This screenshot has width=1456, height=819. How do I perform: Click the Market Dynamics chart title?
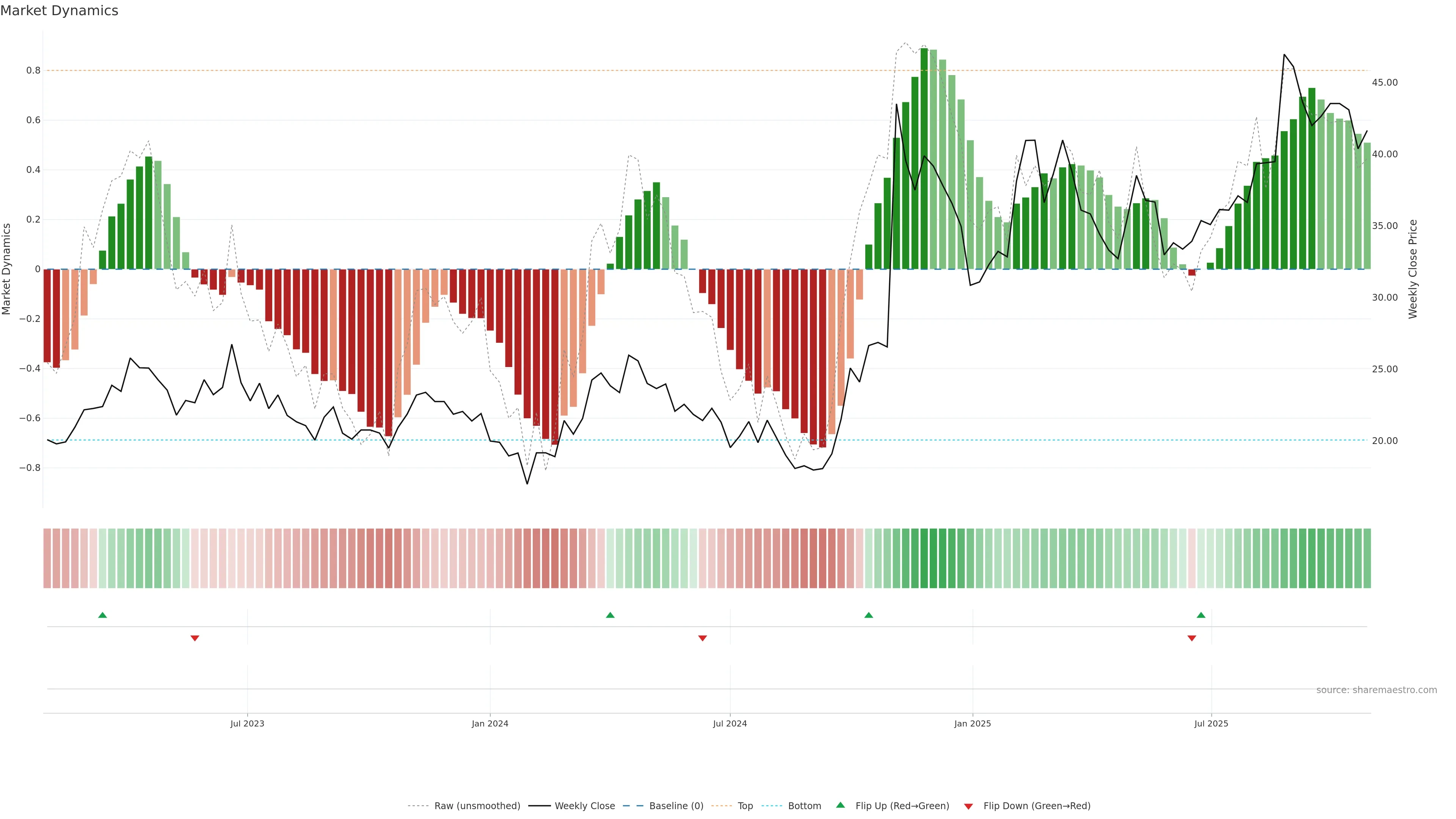coord(60,11)
